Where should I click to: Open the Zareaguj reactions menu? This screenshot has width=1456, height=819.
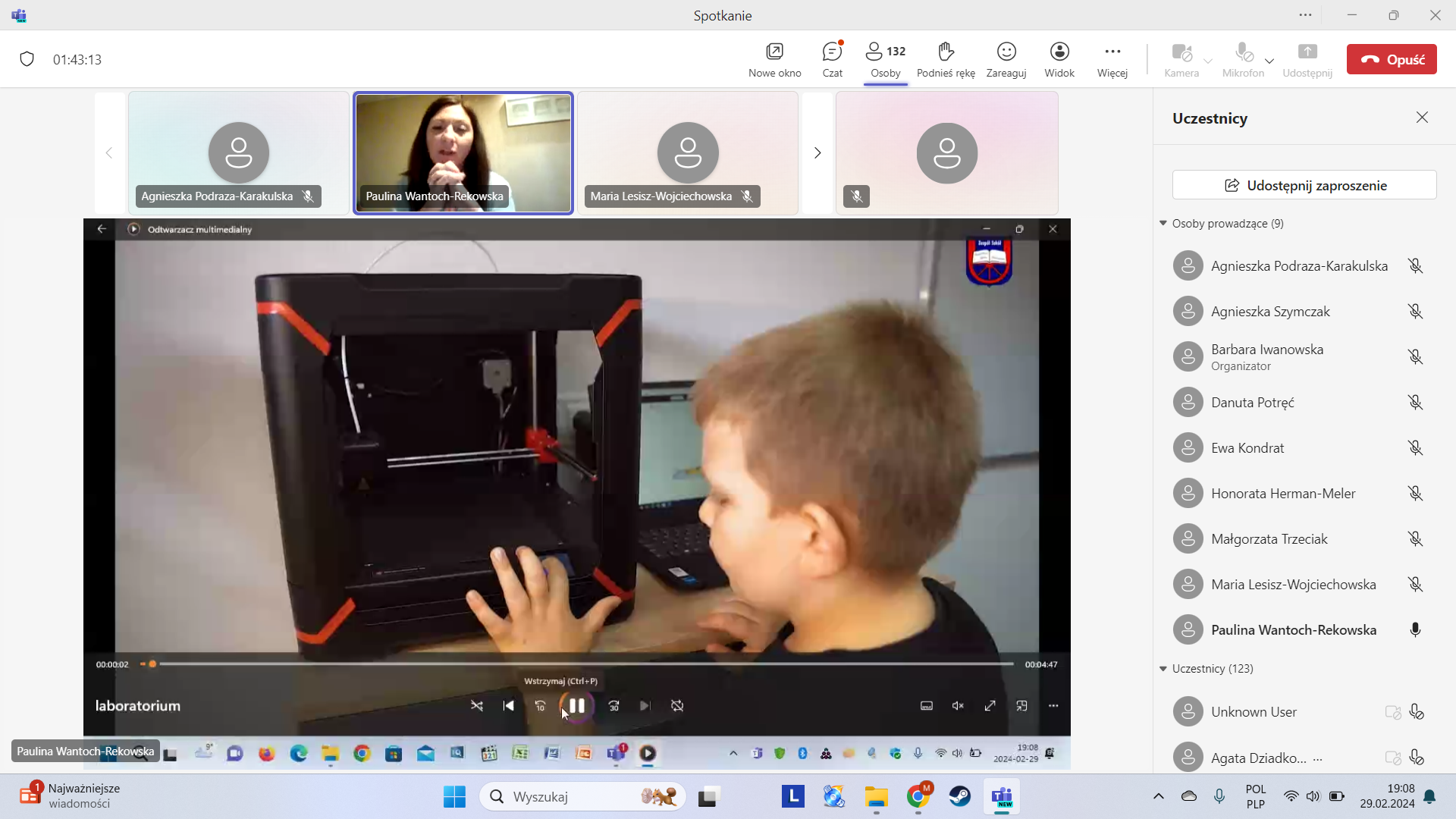pos(1006,60)
